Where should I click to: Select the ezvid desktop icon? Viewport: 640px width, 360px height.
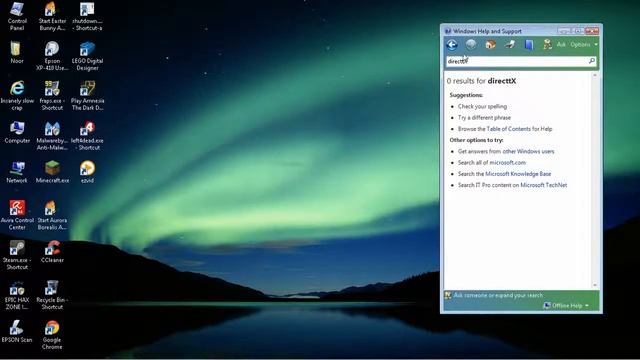pyautogui.click(x=87, y=172)
